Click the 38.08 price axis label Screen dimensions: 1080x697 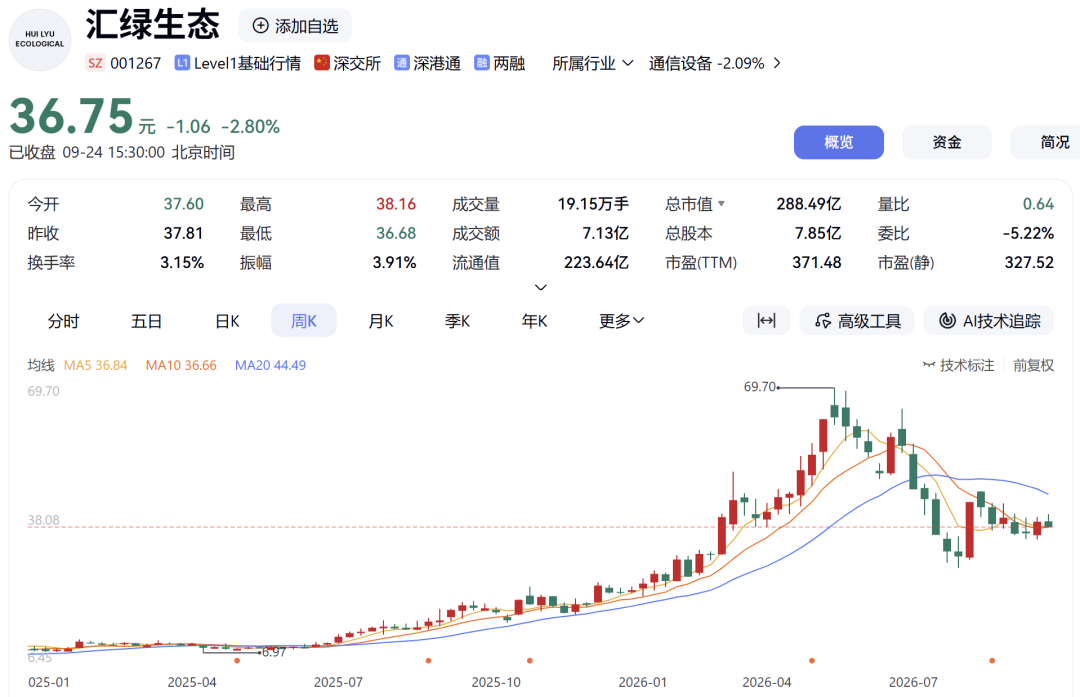(x=43, y=521)
